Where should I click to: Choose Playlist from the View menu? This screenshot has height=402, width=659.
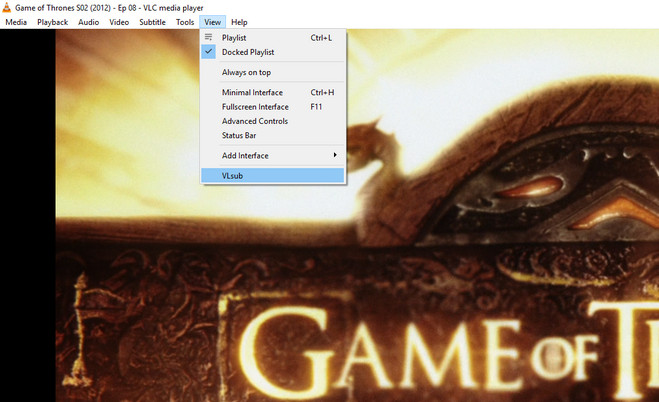tap(272, 37)
